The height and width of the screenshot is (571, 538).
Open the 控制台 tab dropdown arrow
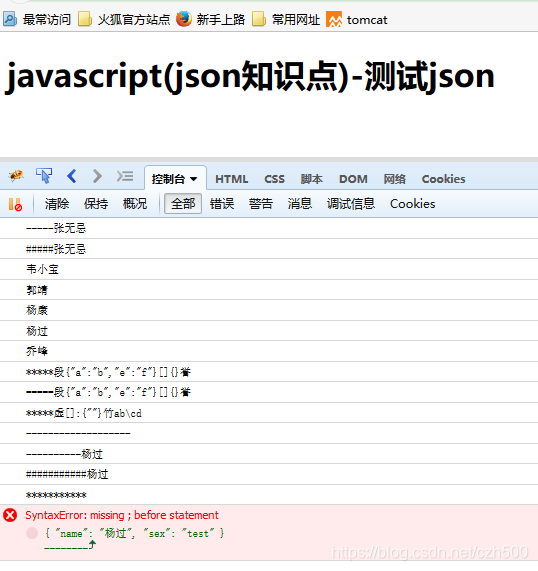(194, 179)
